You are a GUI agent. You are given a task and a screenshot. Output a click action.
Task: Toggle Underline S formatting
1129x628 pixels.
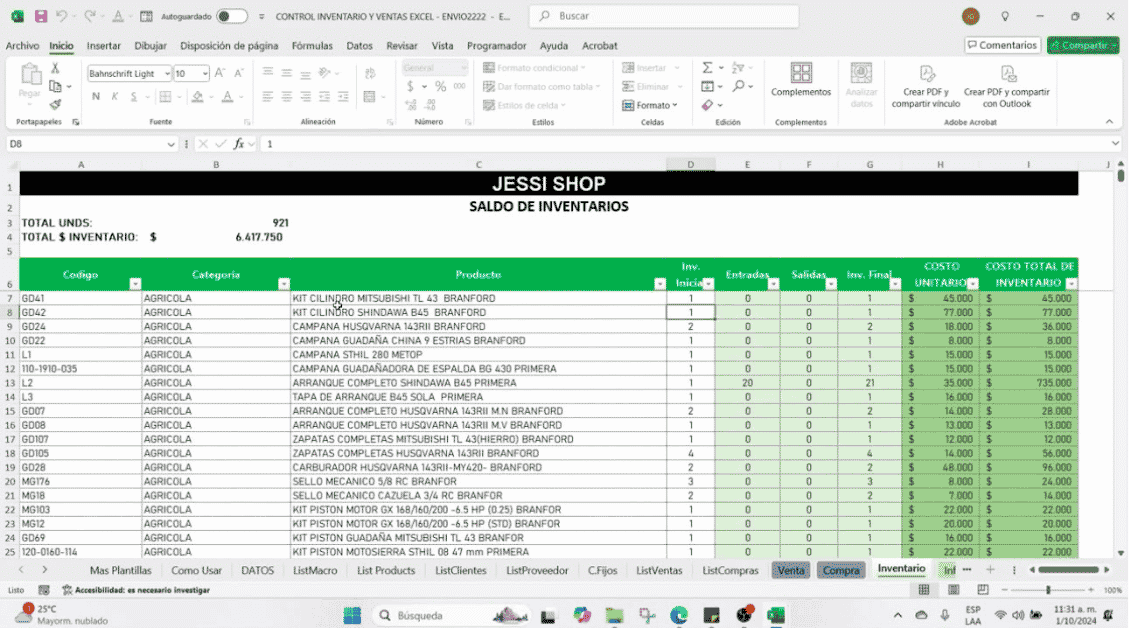click(x=133, y=97)
